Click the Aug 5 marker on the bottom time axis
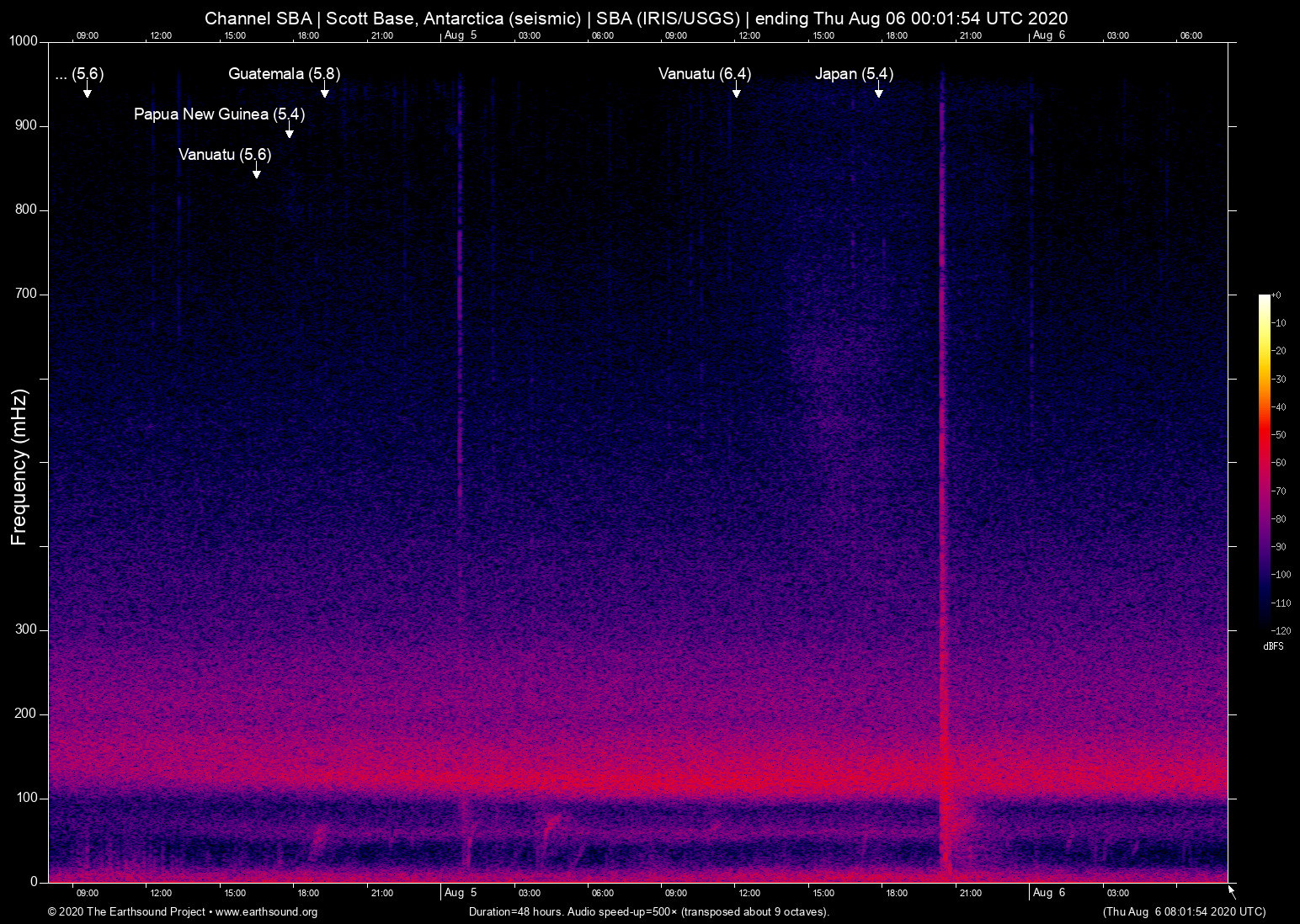1300x924 pixels. click(x=461, y=893)
